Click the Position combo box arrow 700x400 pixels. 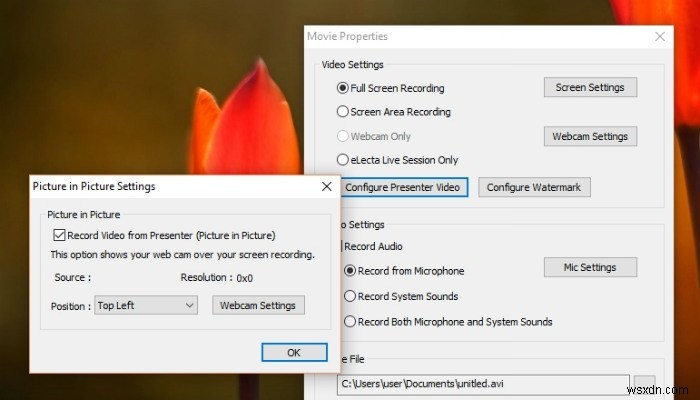click(190, 305)
